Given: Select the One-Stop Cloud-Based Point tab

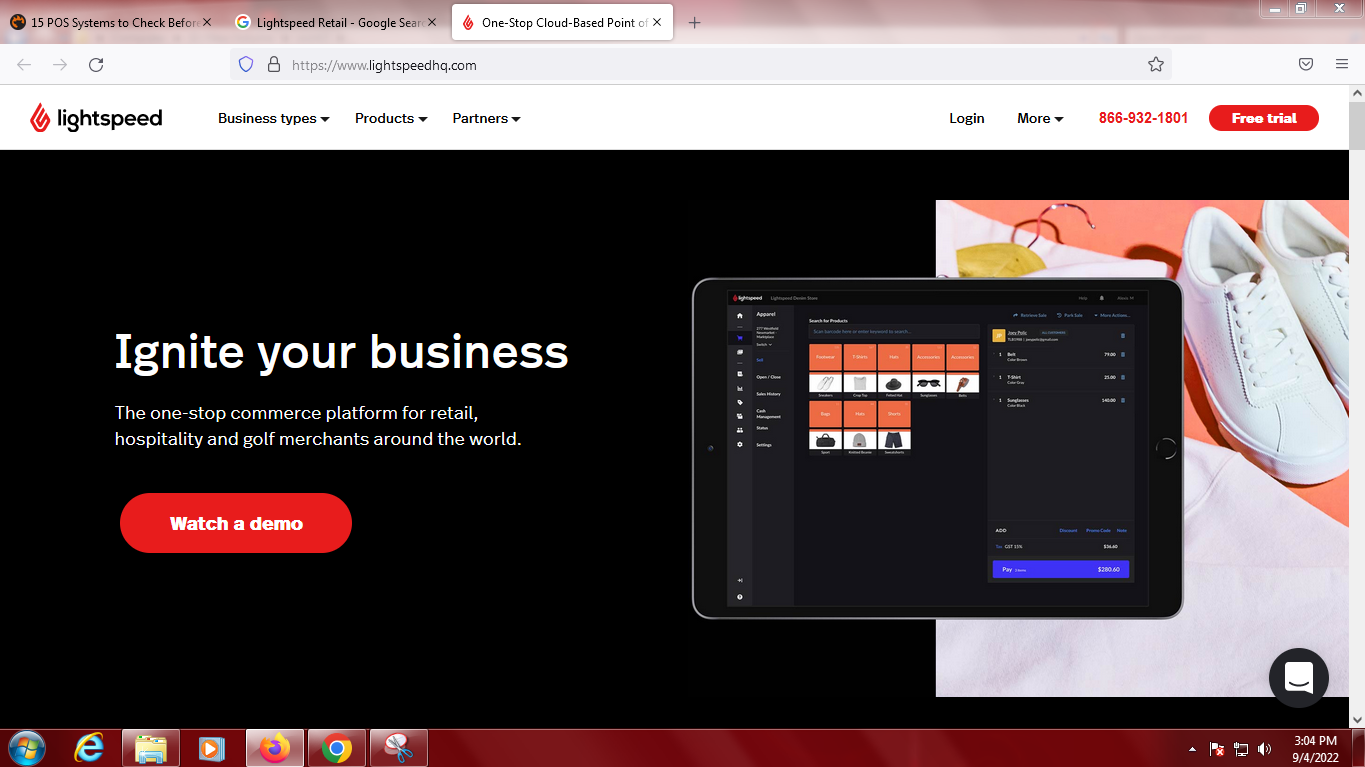Looking at the screenshot, I should (x=562, y=22).
